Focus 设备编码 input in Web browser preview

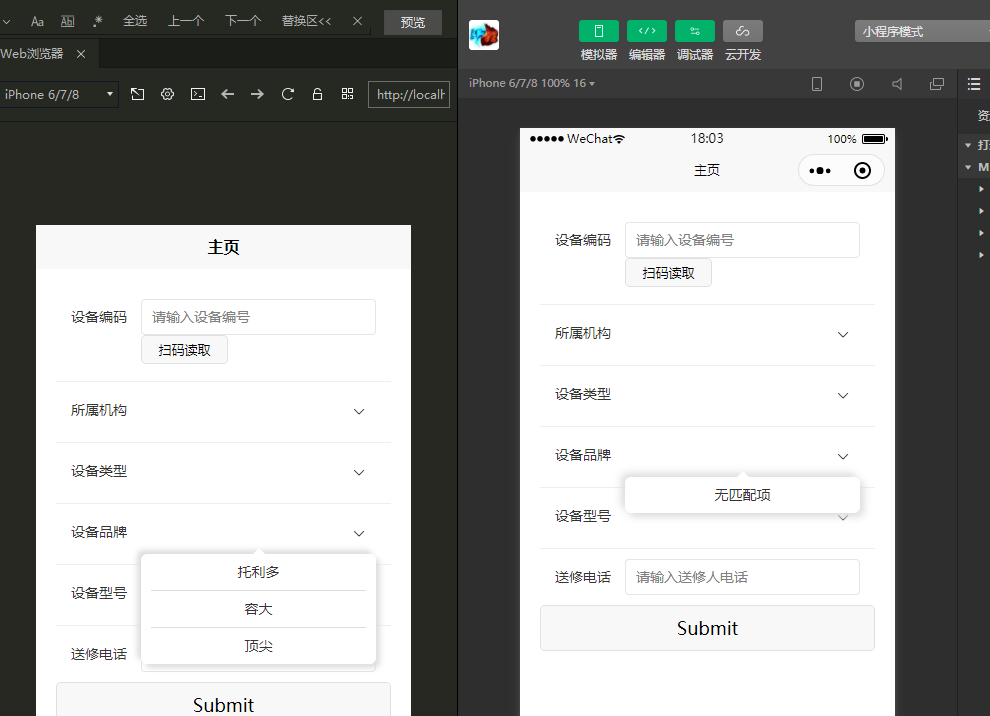258,317
